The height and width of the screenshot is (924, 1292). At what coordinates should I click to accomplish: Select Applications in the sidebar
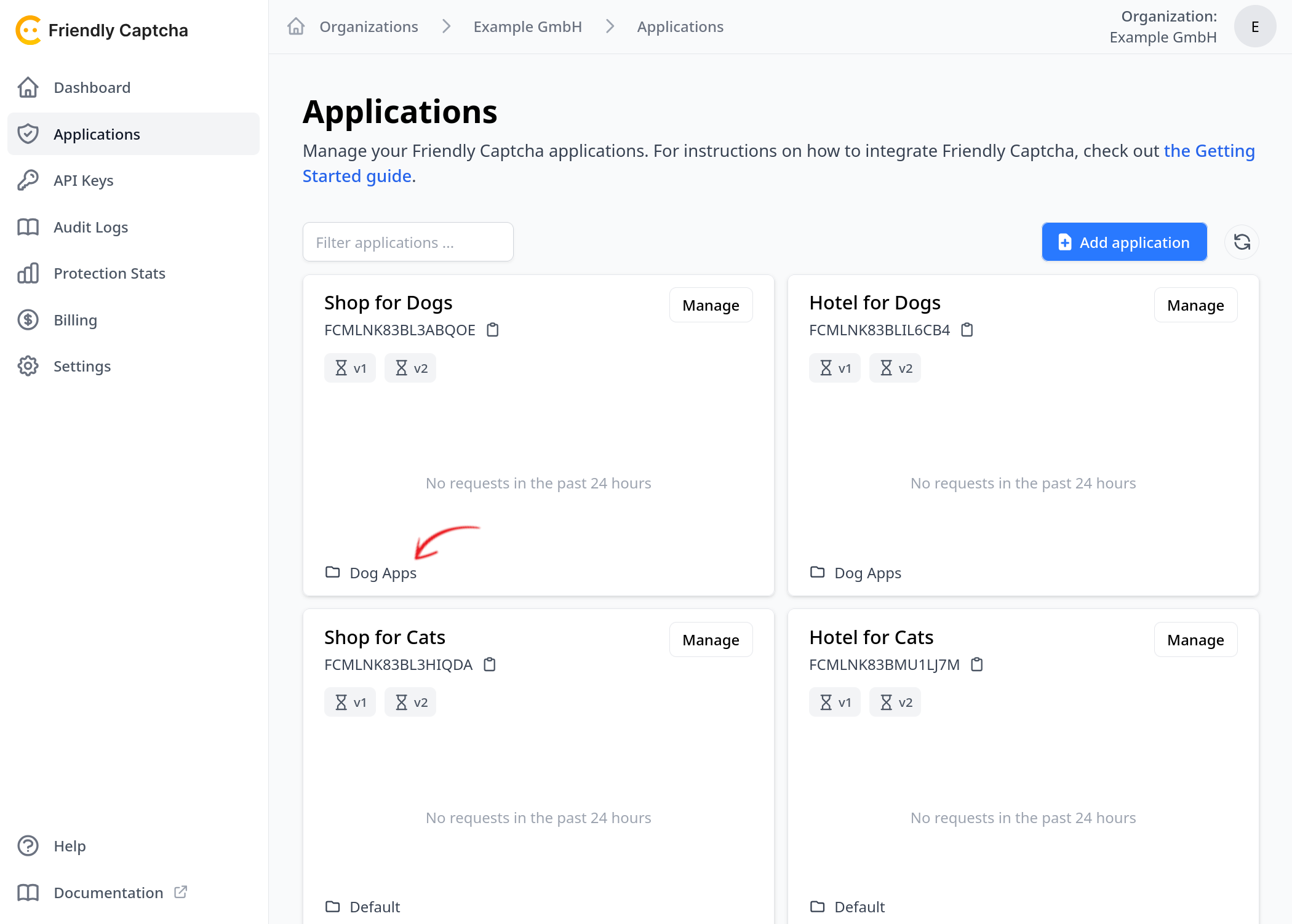click(x=134, y=134)
